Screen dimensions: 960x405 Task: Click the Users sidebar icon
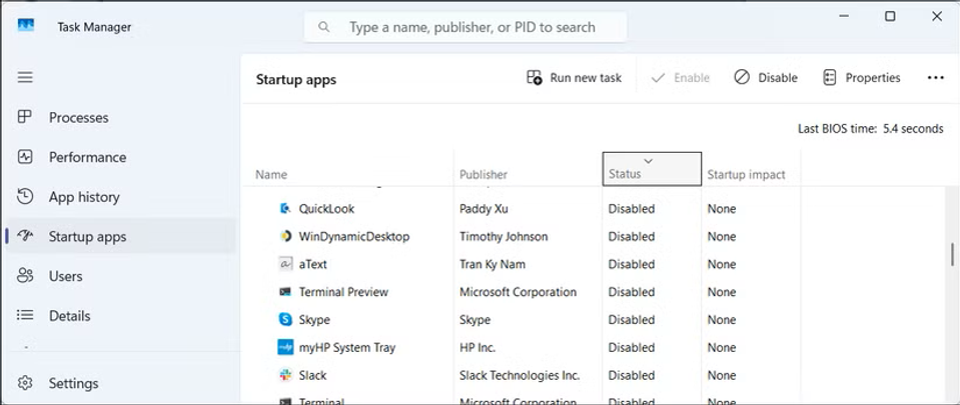(x=24, y=276)
